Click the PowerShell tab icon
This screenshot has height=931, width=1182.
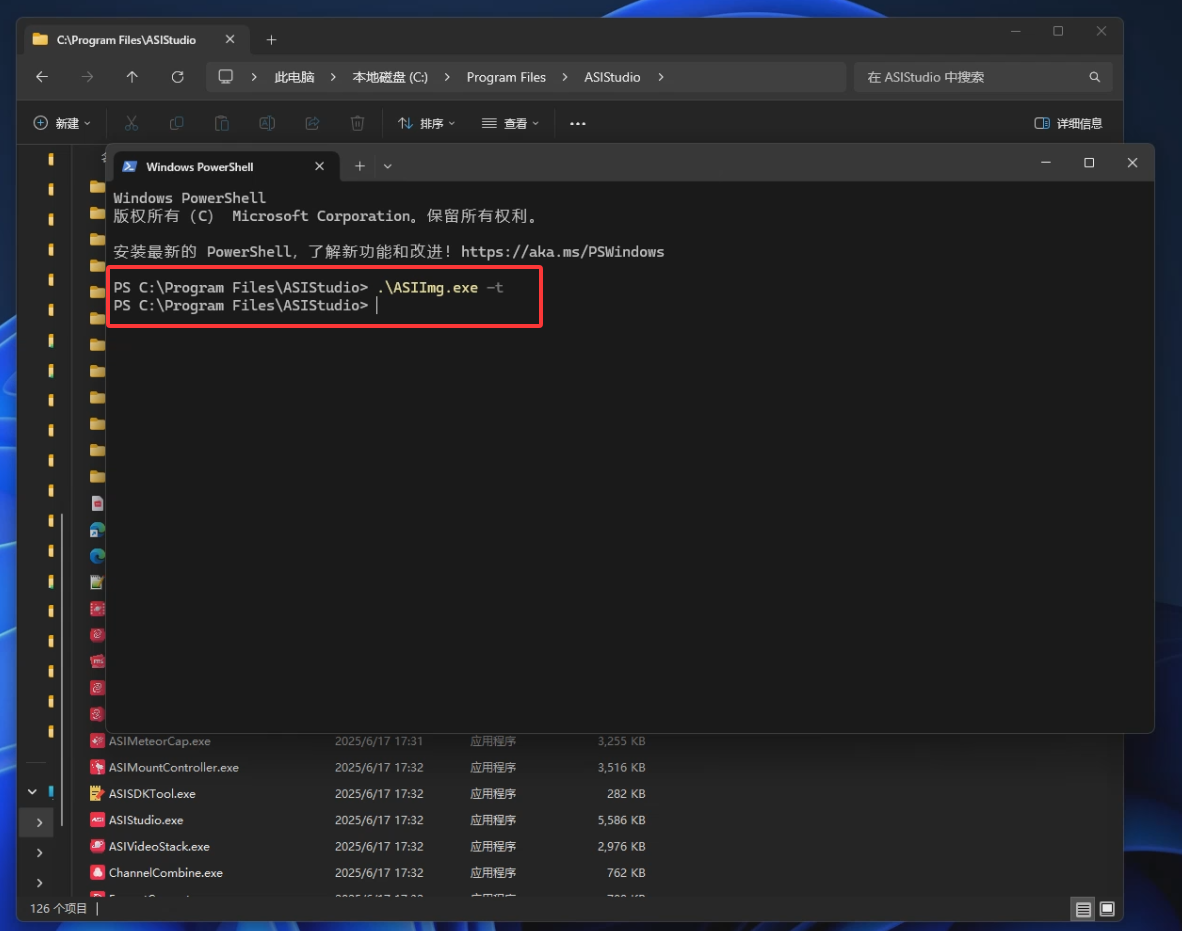[130, 167]
